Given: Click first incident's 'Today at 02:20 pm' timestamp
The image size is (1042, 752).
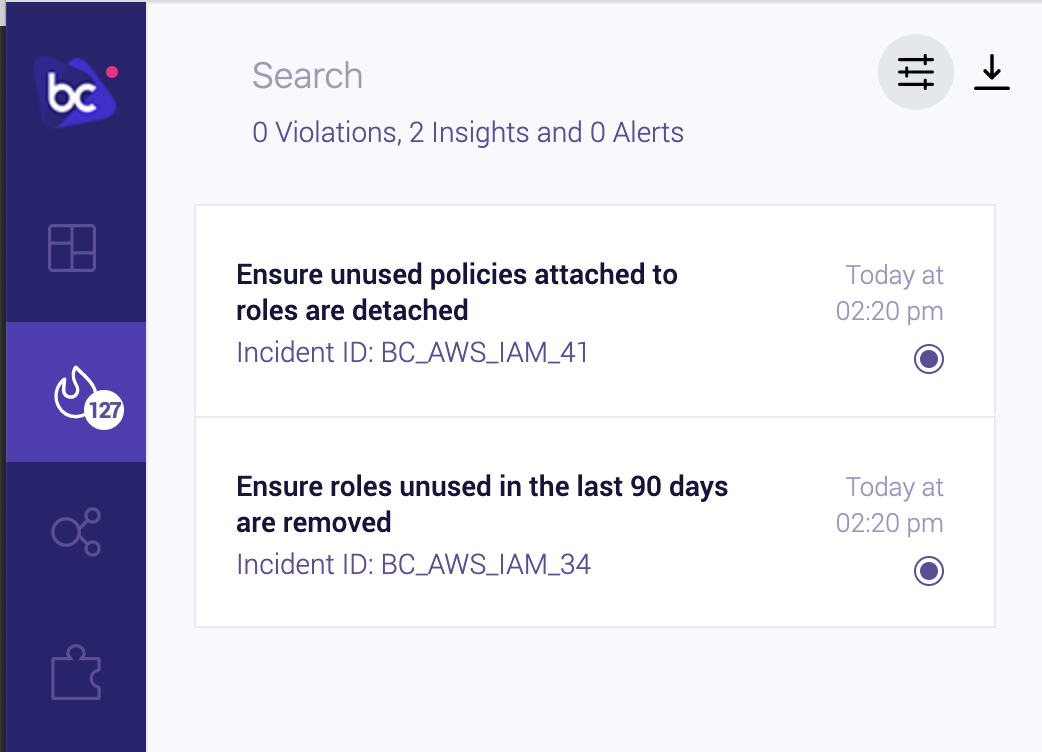Looking at the screenshot, I should (x=889, y=293).
